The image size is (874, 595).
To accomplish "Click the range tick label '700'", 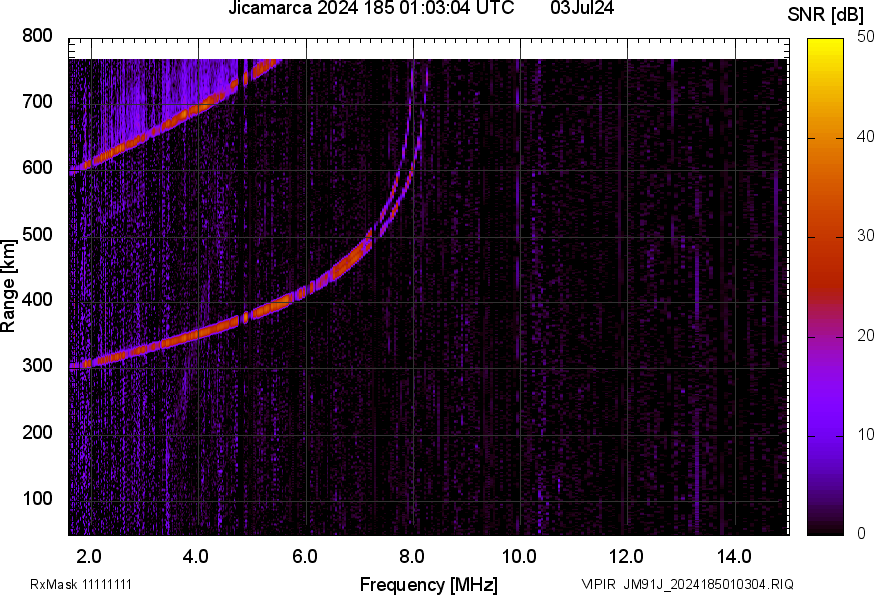I will pos(37,102).
